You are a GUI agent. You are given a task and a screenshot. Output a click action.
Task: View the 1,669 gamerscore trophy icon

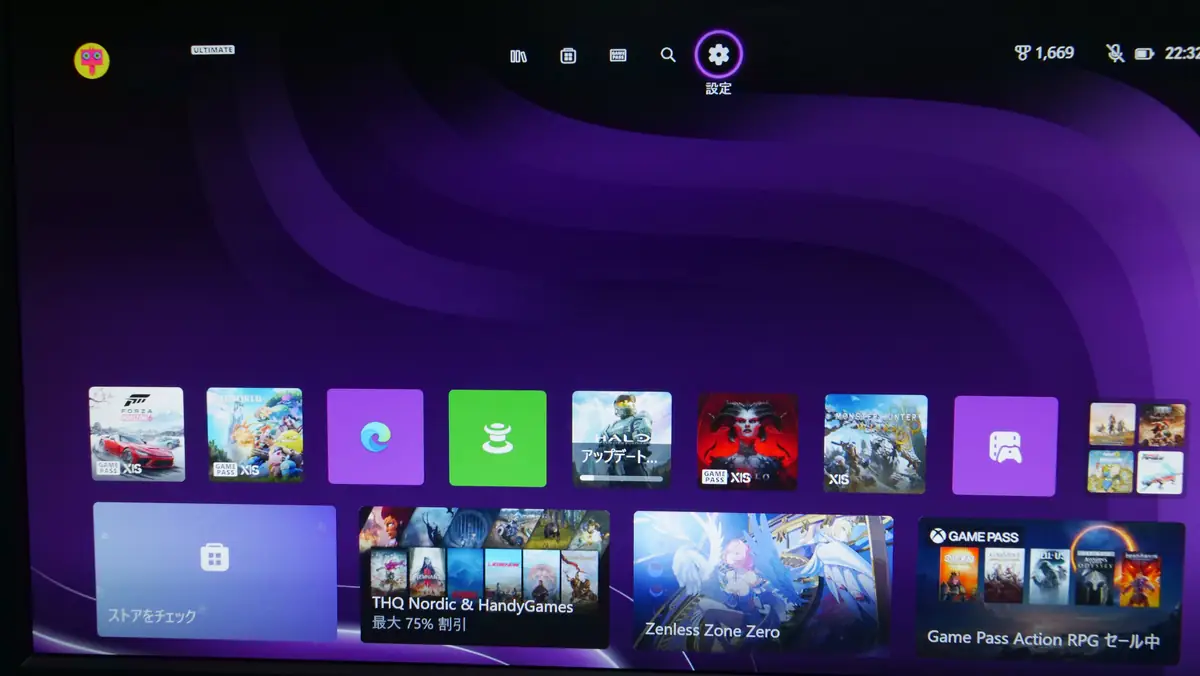(x=1022, y=53)
